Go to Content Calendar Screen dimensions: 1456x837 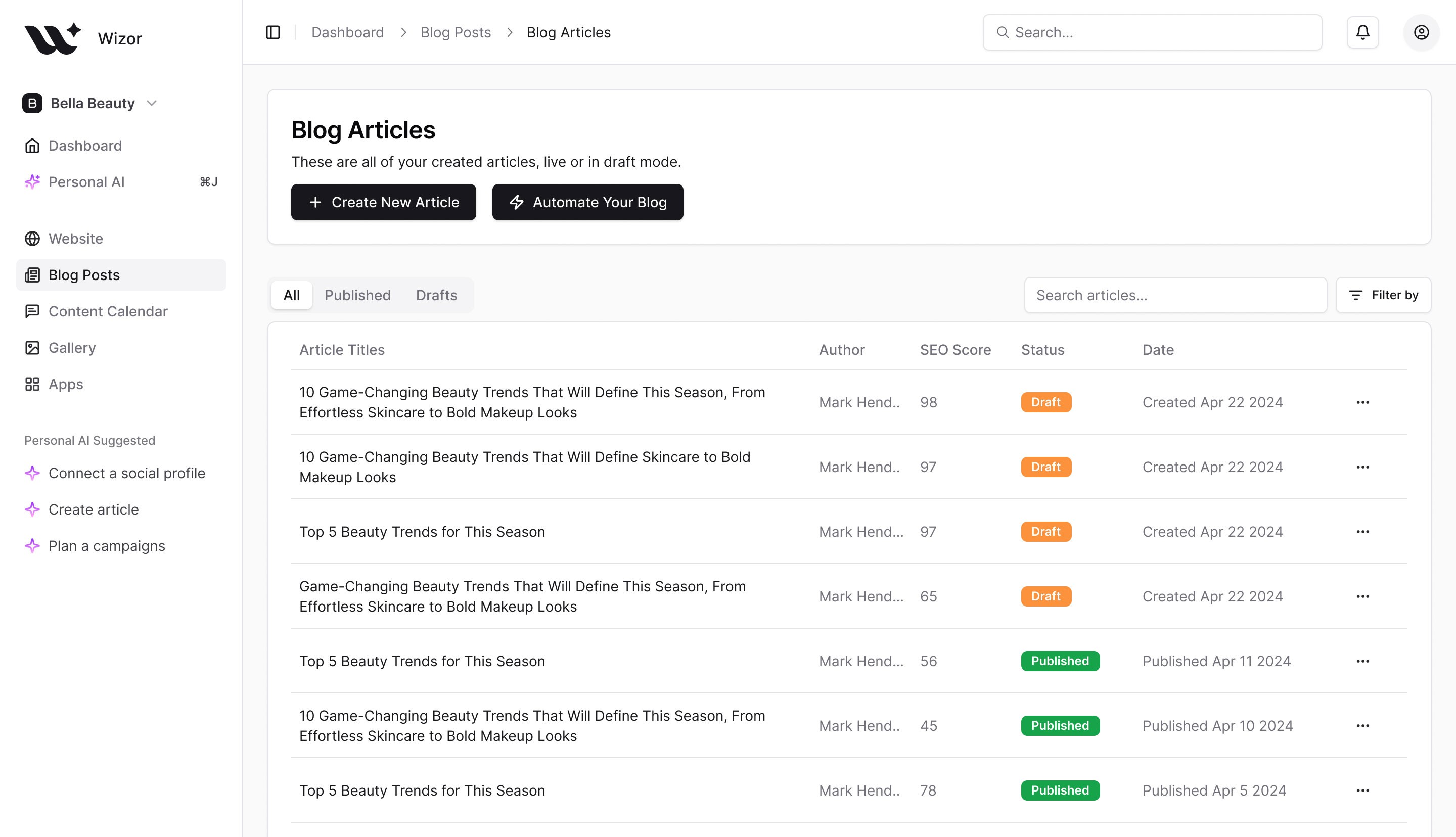(x=108, y=311)
